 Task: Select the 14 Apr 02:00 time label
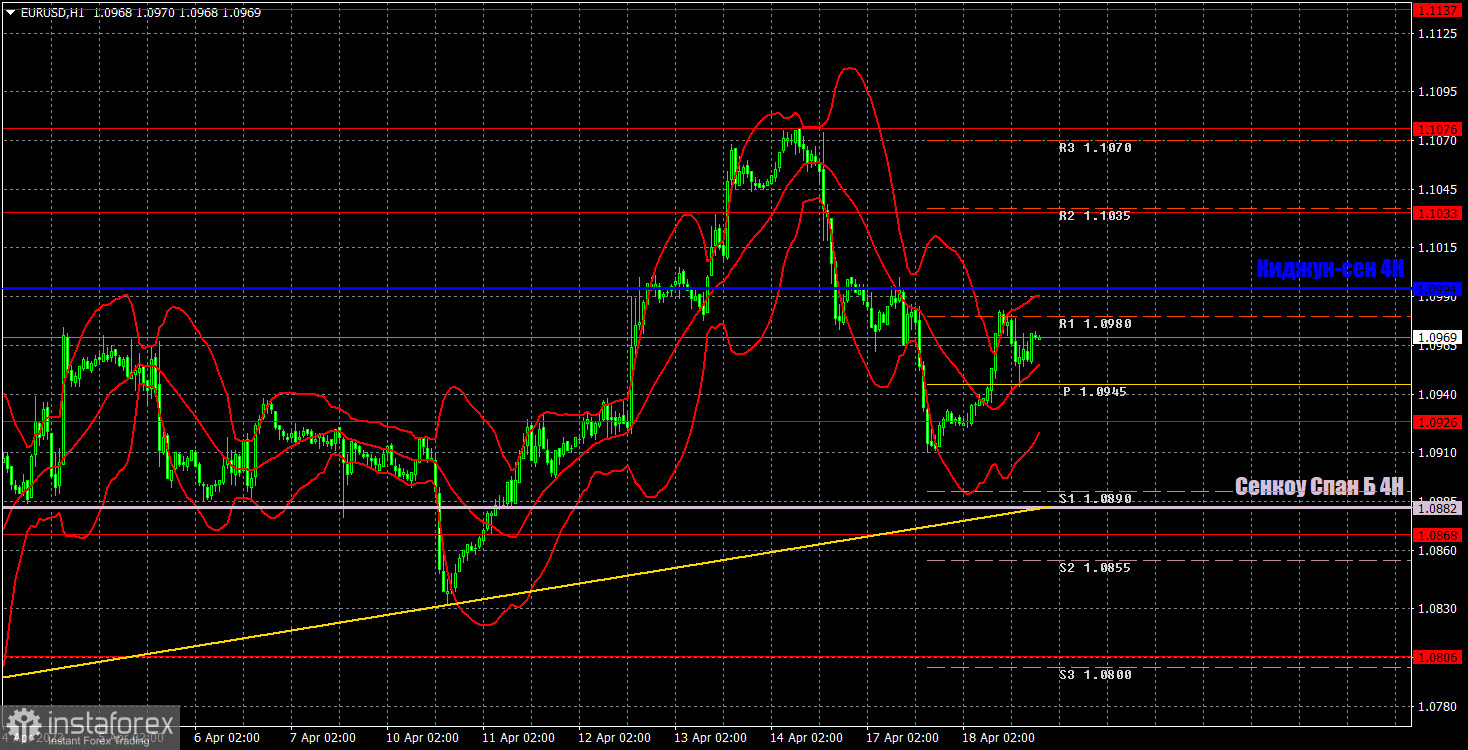click(806, 738)
